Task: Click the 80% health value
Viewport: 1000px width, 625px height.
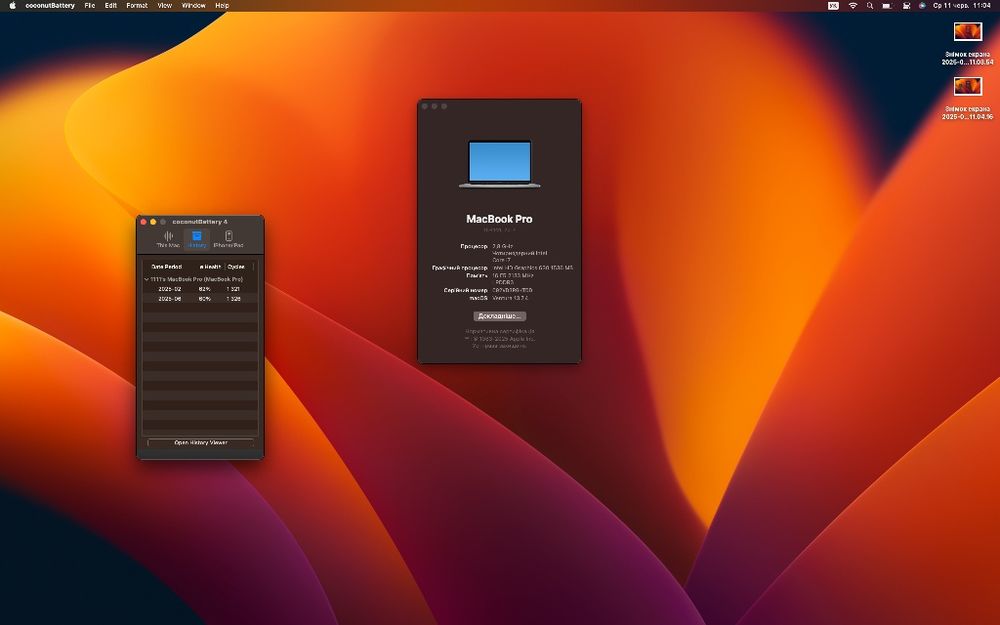Action: click(x=205, y=298)
